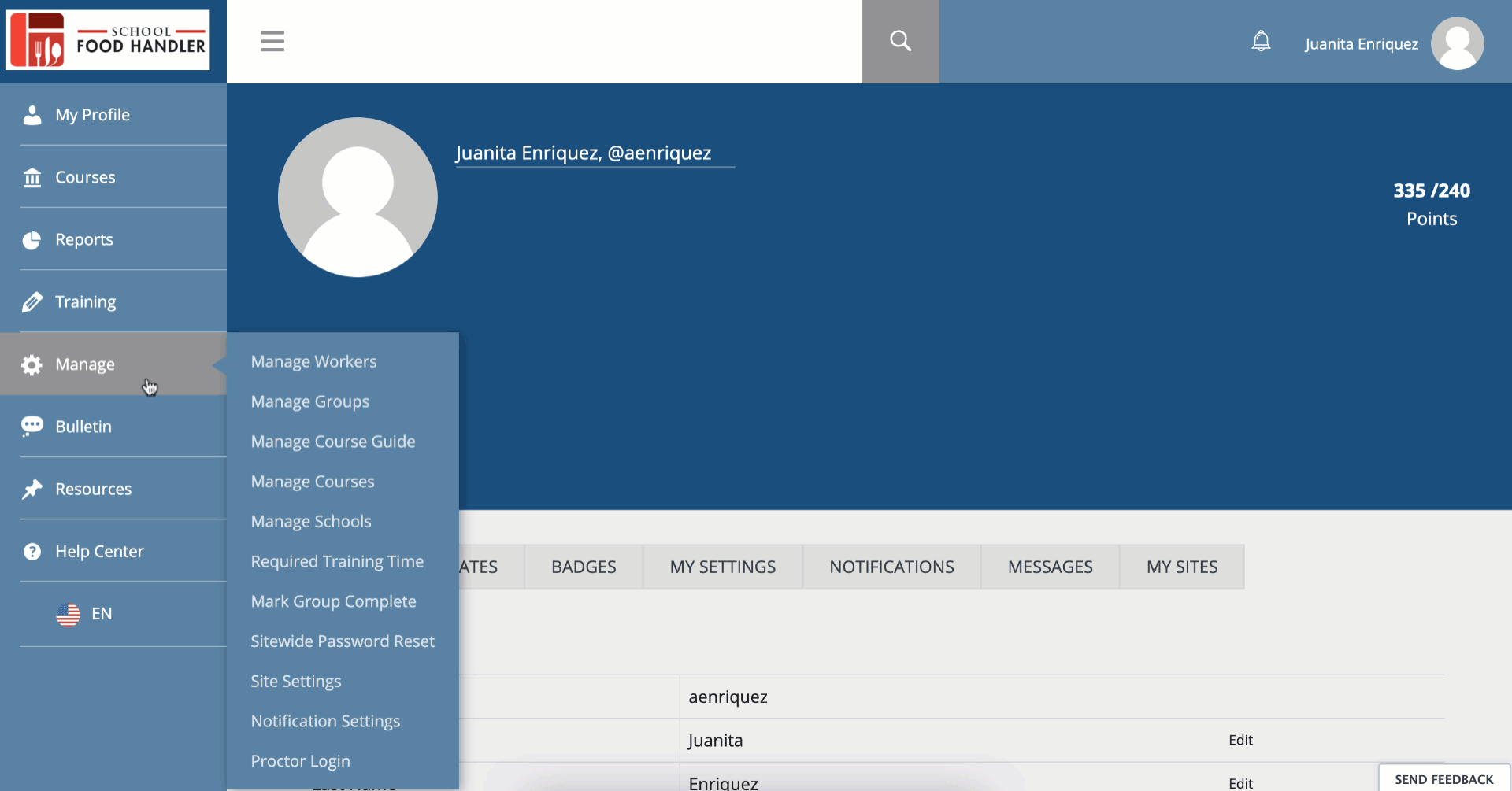This screenshot has height=791, width=1512.
Task: Select Proctor Login from submenu
Action: coord(300,761)
